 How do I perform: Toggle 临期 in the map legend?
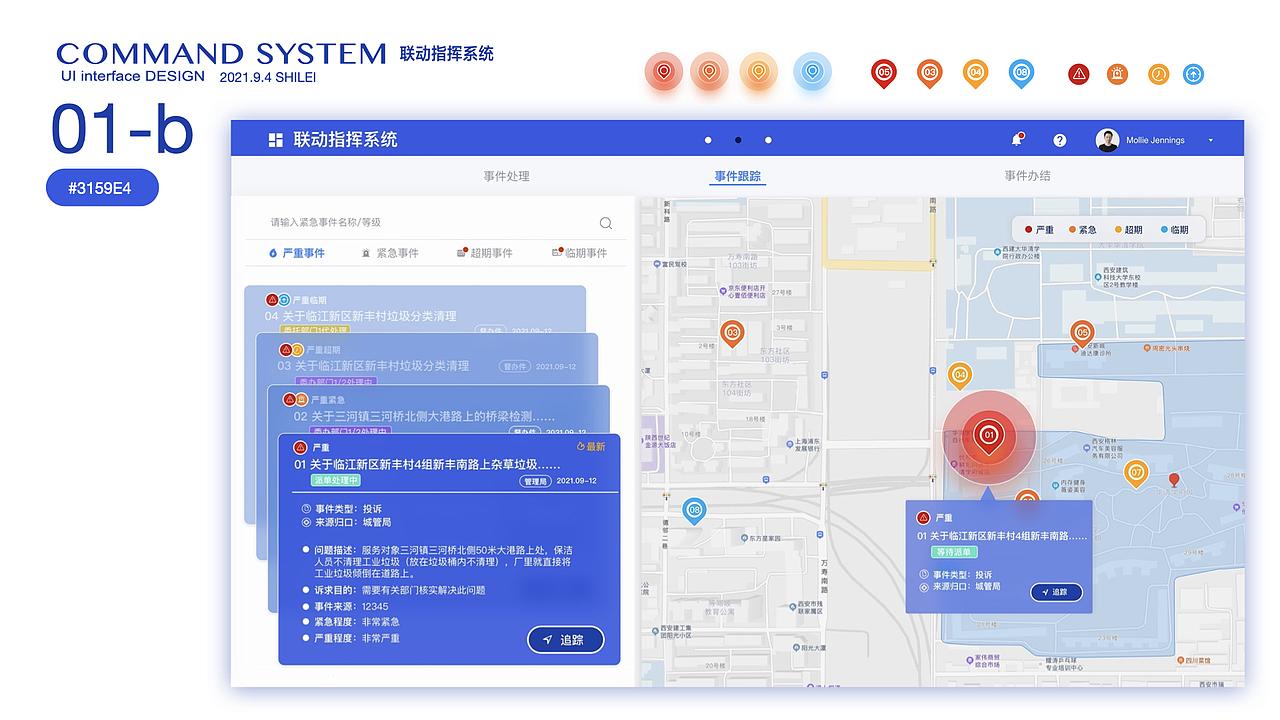(x=1175, y=230)
